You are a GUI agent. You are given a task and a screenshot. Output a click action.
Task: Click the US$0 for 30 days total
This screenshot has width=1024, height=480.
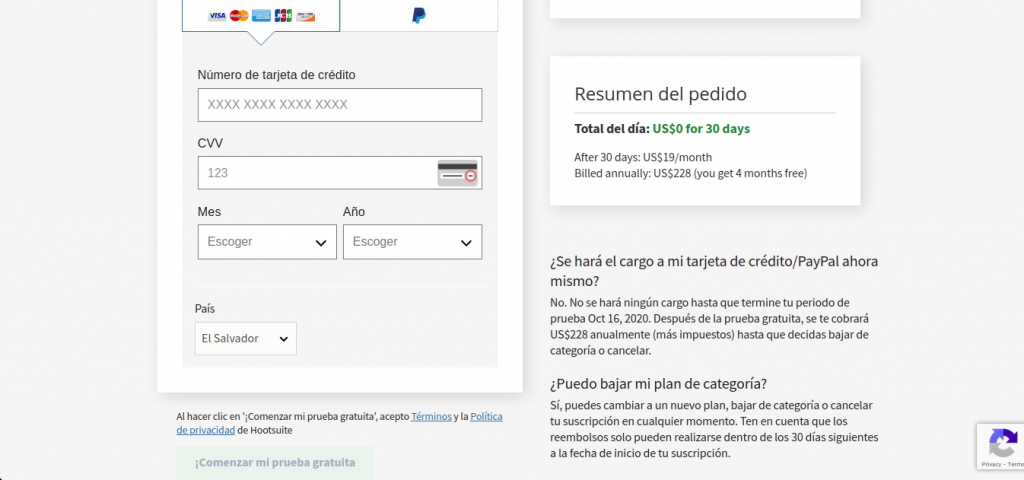point(701,129)
